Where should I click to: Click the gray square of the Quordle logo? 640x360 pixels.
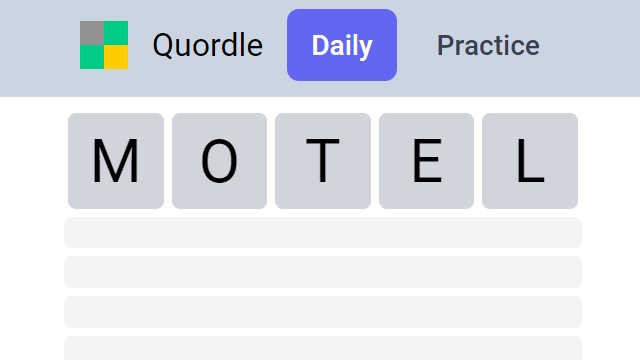click(x=92, y=33)
